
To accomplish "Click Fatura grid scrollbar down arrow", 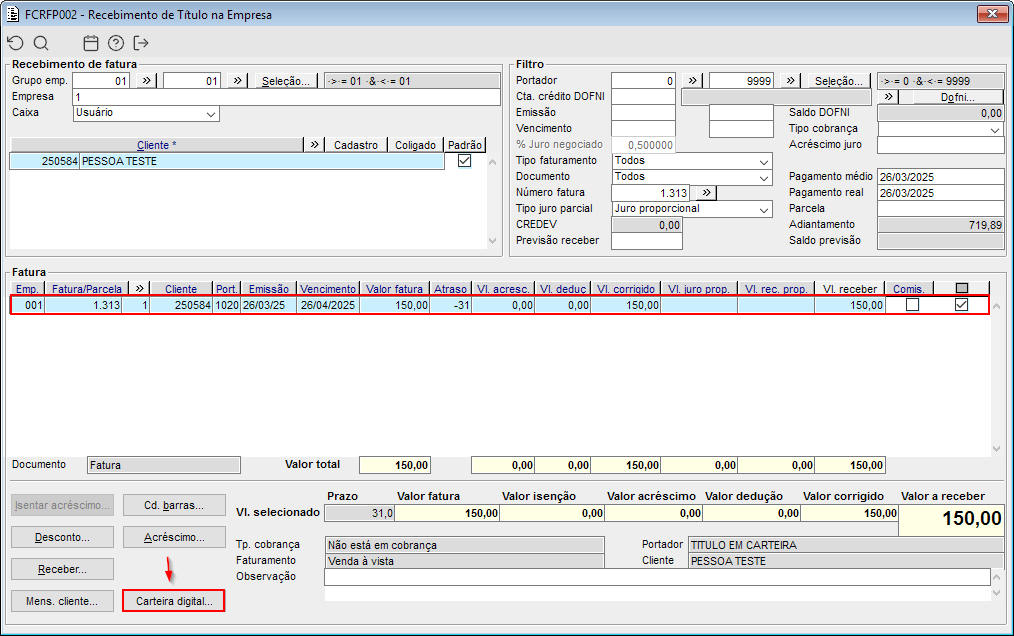I will (x=997, y=448).
